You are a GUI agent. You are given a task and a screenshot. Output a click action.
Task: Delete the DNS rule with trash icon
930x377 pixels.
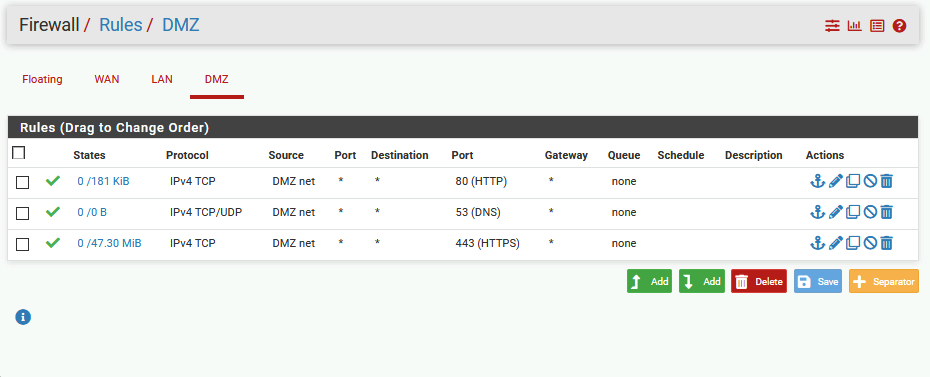tap(886, 212)
